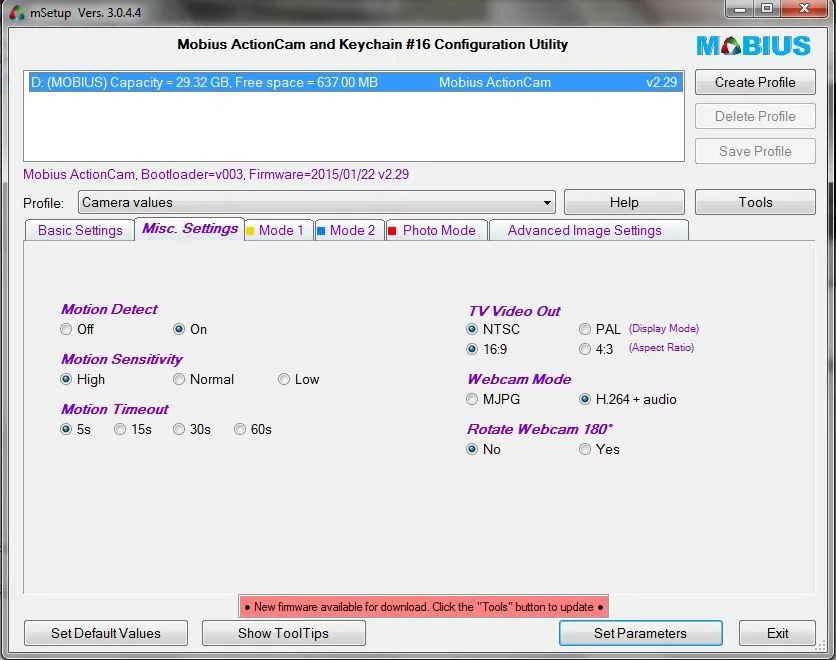Click the (Aspect Ratio) label
This screenshot has width=836, height=660.
point(661,348)
